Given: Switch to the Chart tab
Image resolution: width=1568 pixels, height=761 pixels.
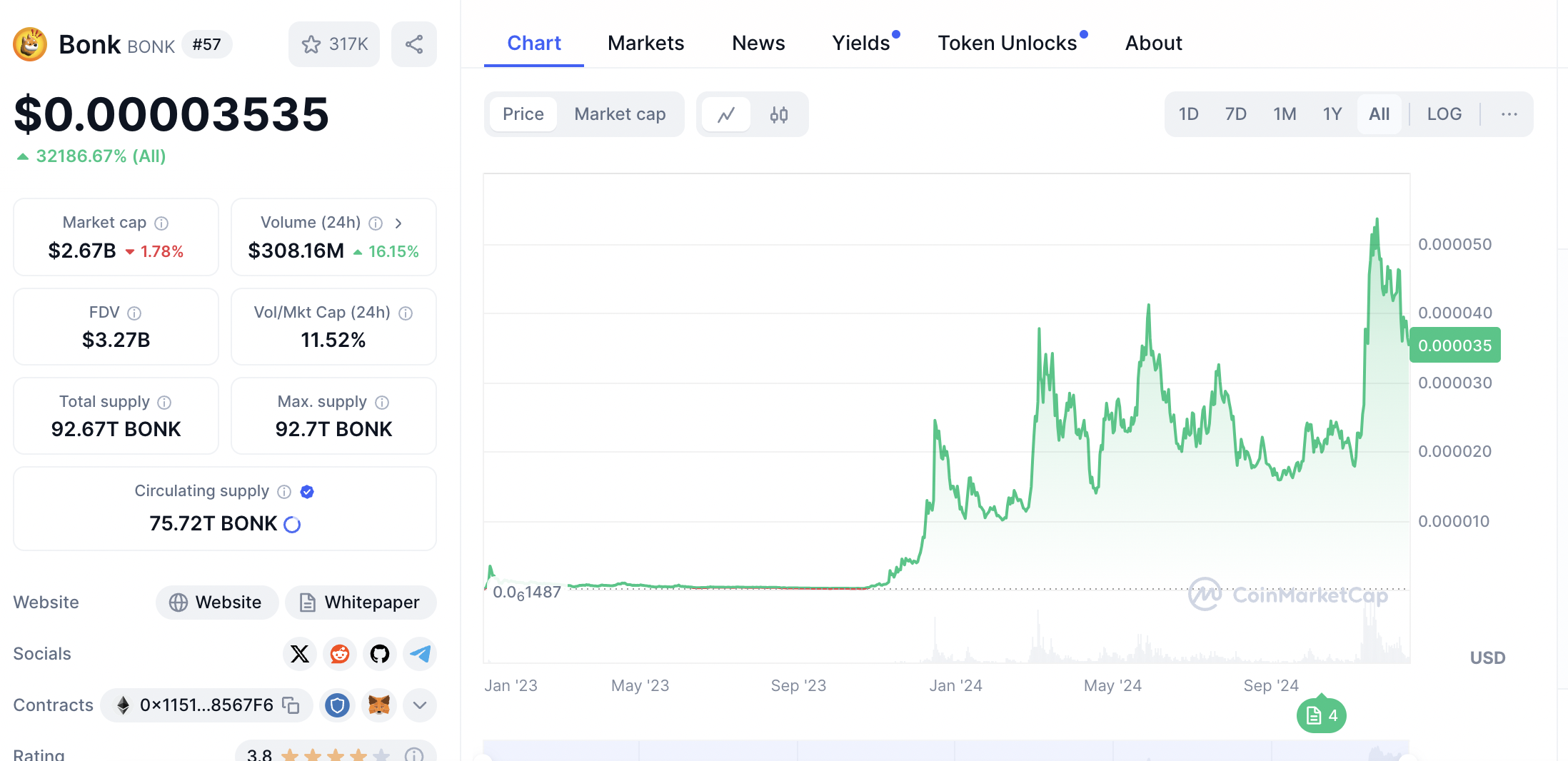Looking at the screenshot, I should click(x=534, y=43).
